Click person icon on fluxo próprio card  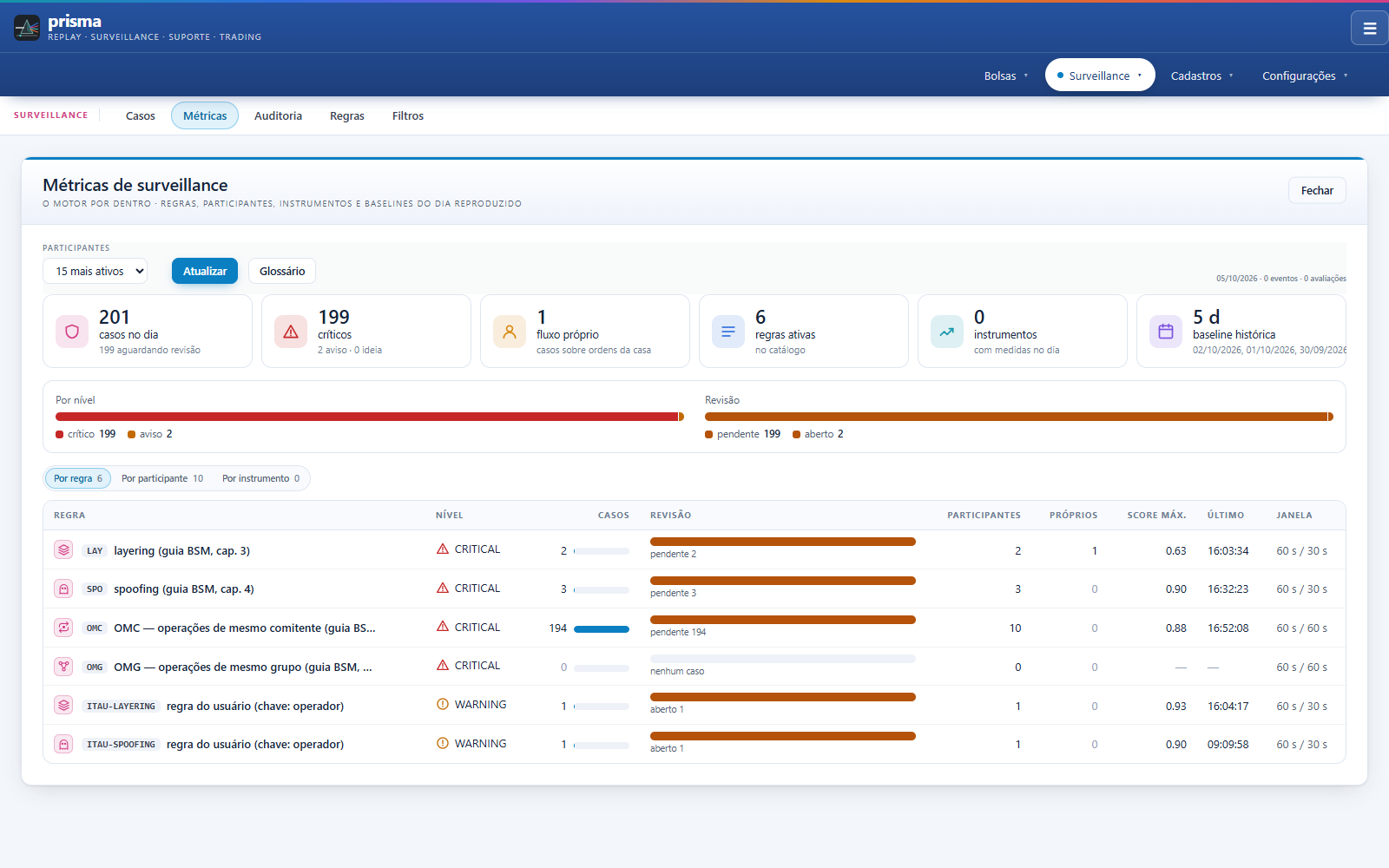pos(510,332)
